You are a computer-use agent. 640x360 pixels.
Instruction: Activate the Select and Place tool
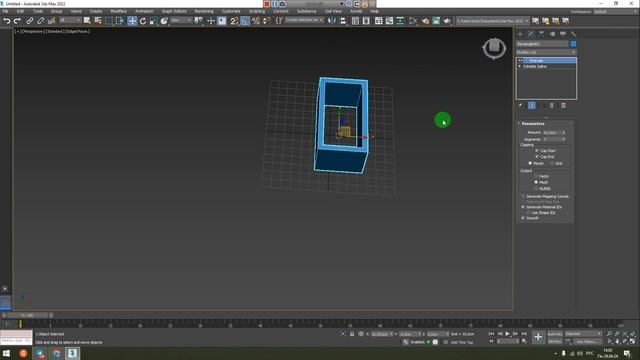(164, 20)
